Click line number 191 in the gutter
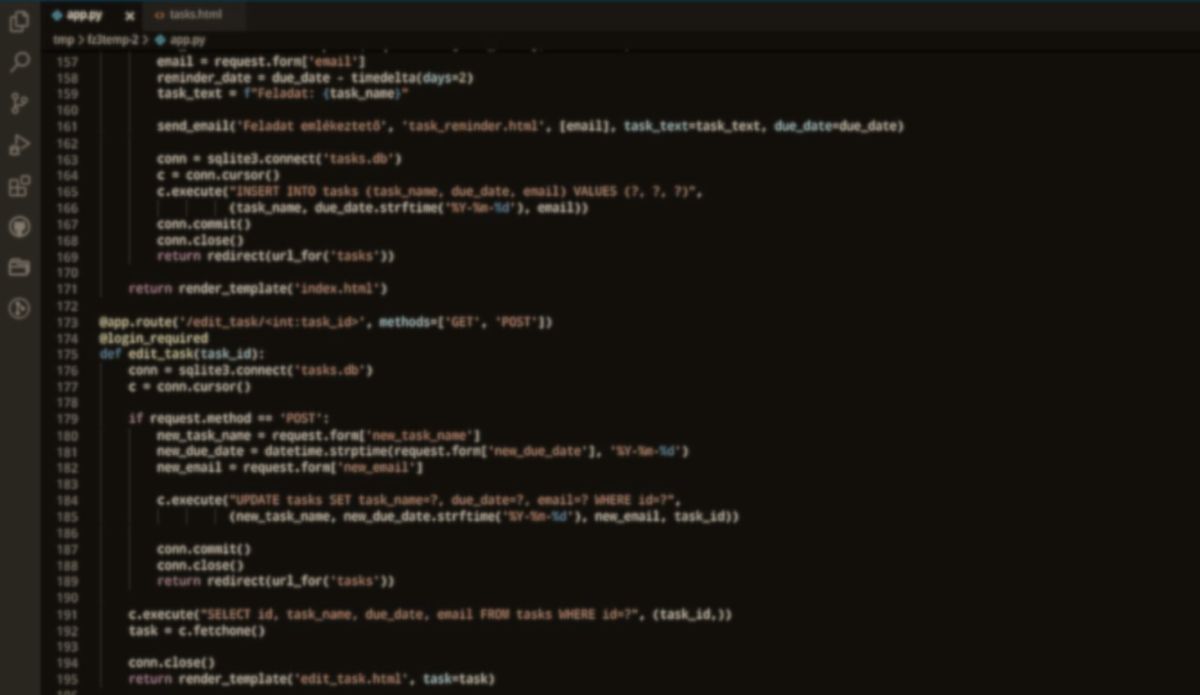The width and height of the screenshot is (1200, 695). (67, 615)
